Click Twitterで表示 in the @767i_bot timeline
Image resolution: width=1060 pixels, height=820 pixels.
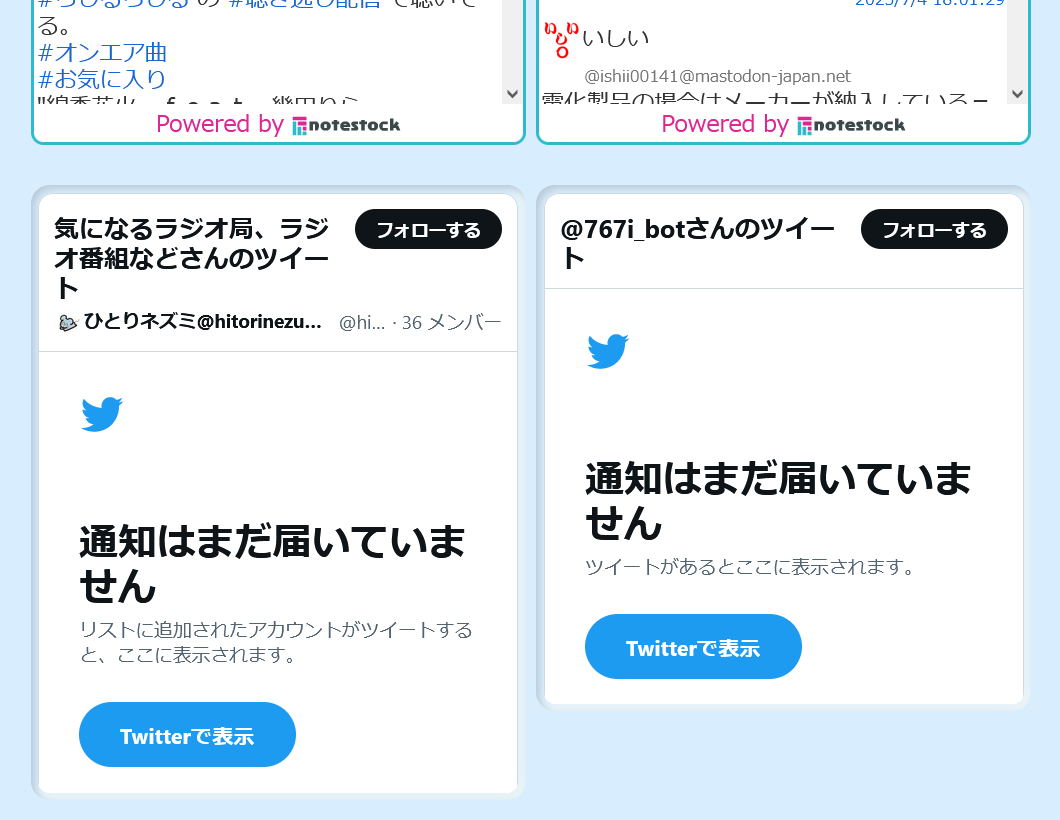point(693,647)
